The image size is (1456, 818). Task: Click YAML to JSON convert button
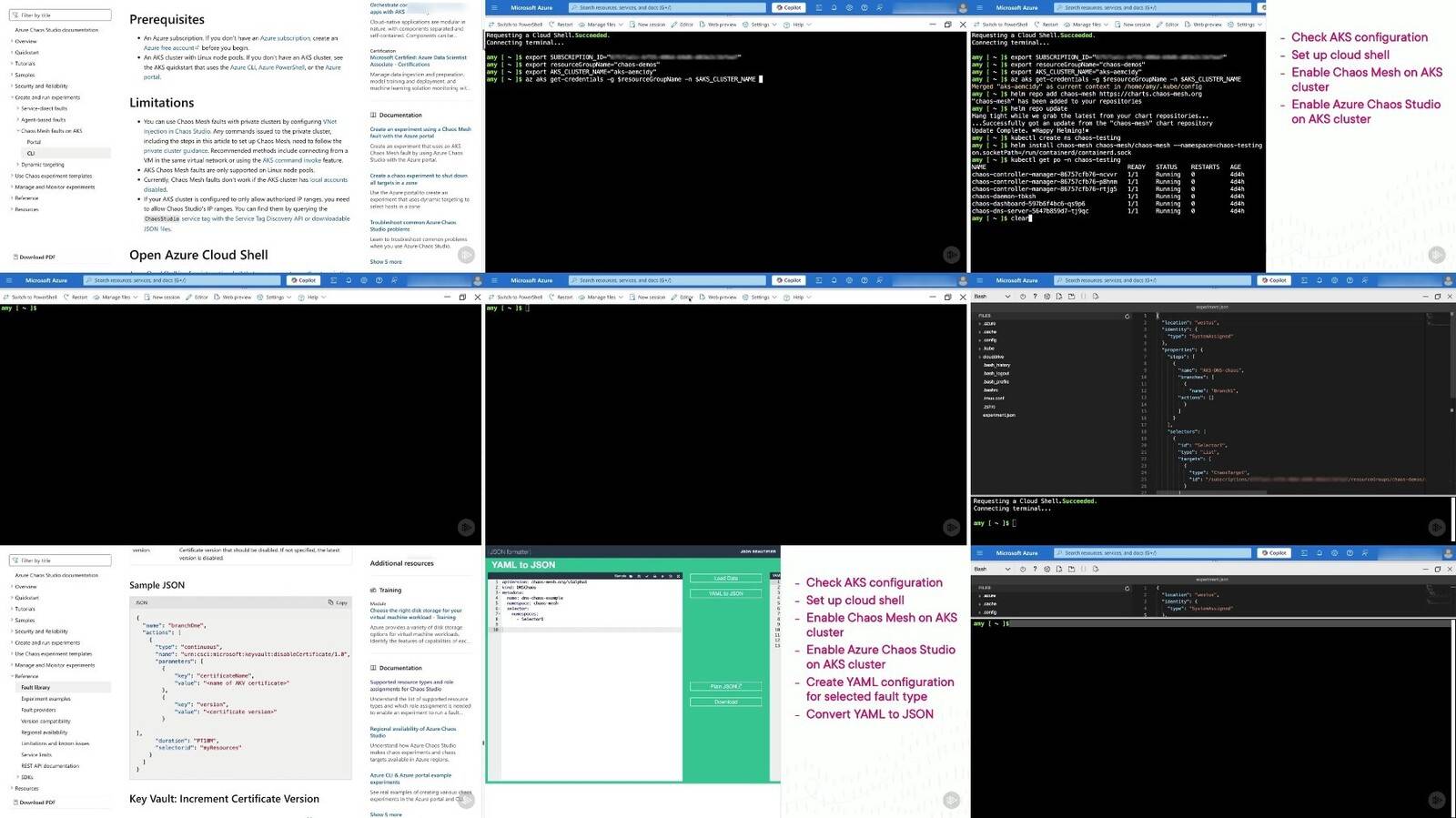726,593
